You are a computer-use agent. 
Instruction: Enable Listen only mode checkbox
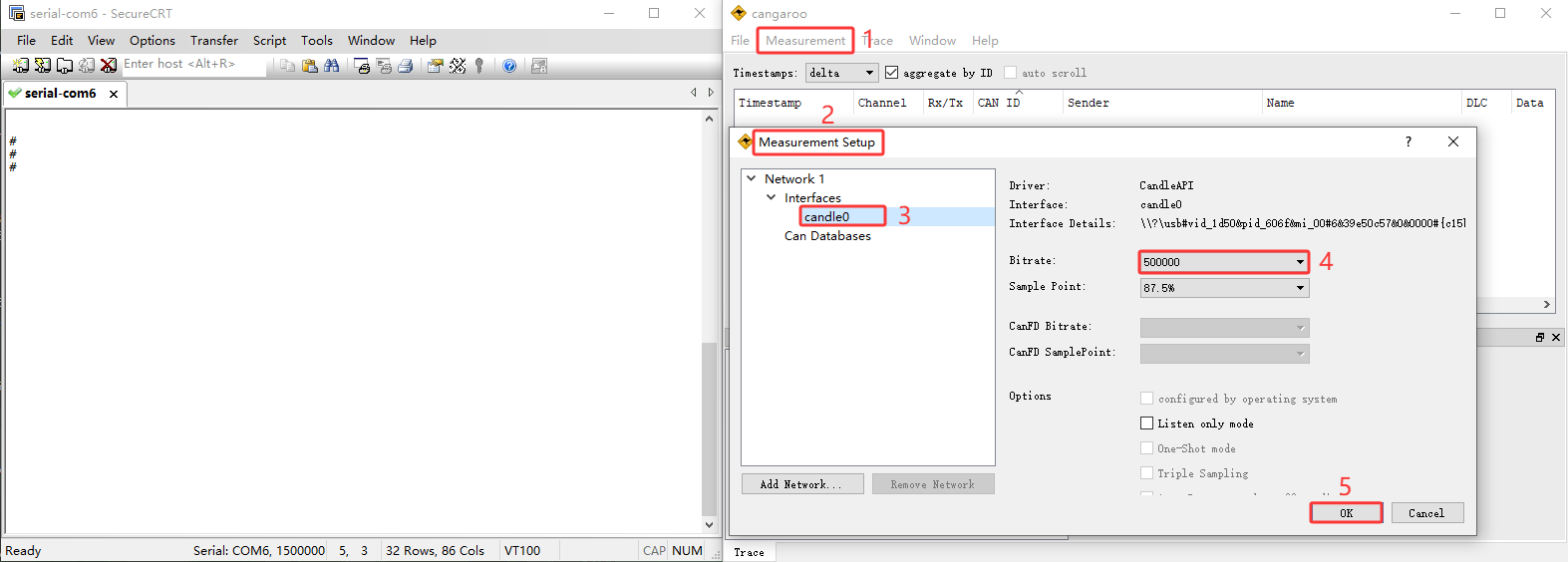[1147, 423]
